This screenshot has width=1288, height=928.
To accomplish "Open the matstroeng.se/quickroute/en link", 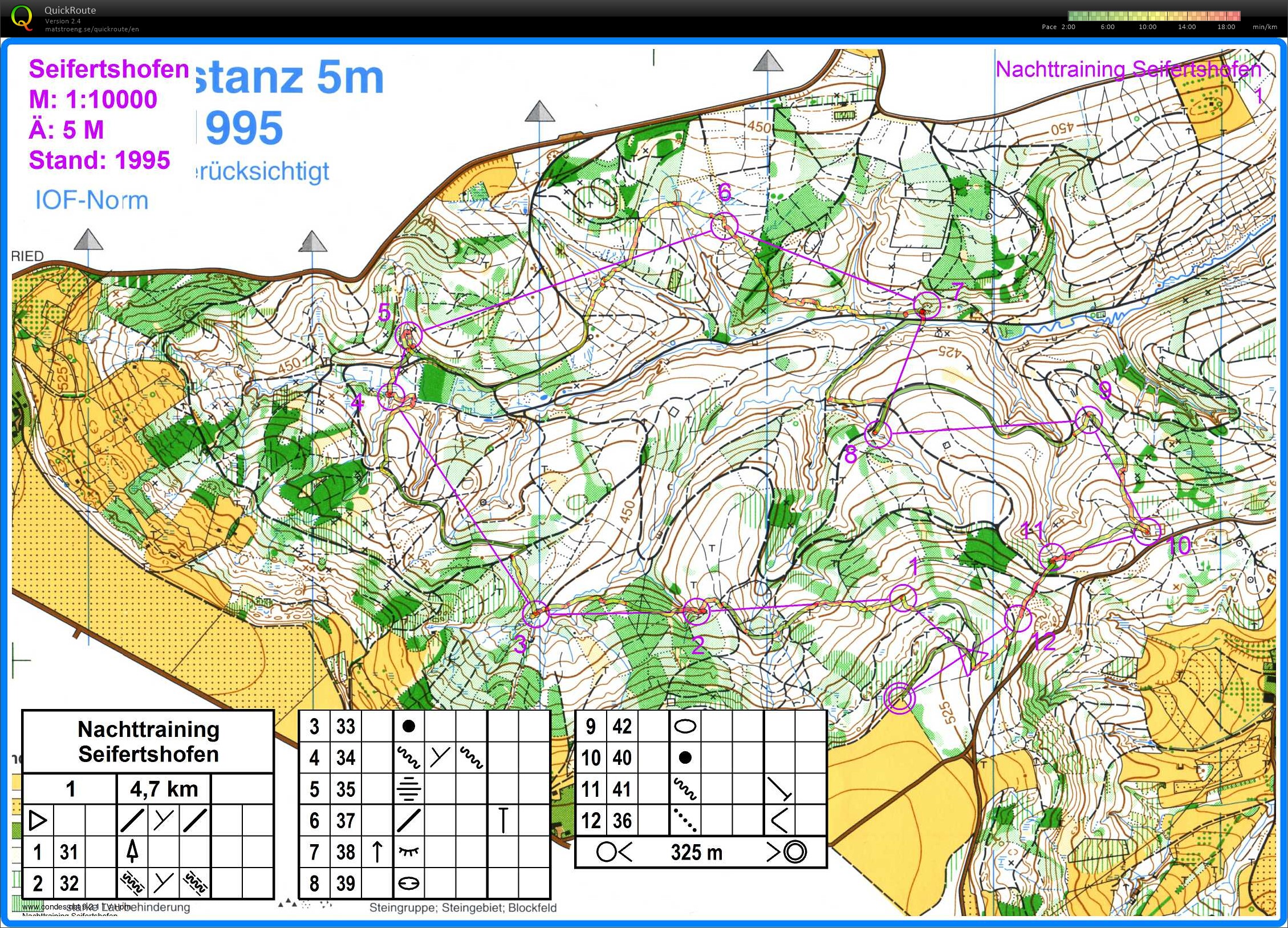I will pyautogui.click(x=92, y=29).
